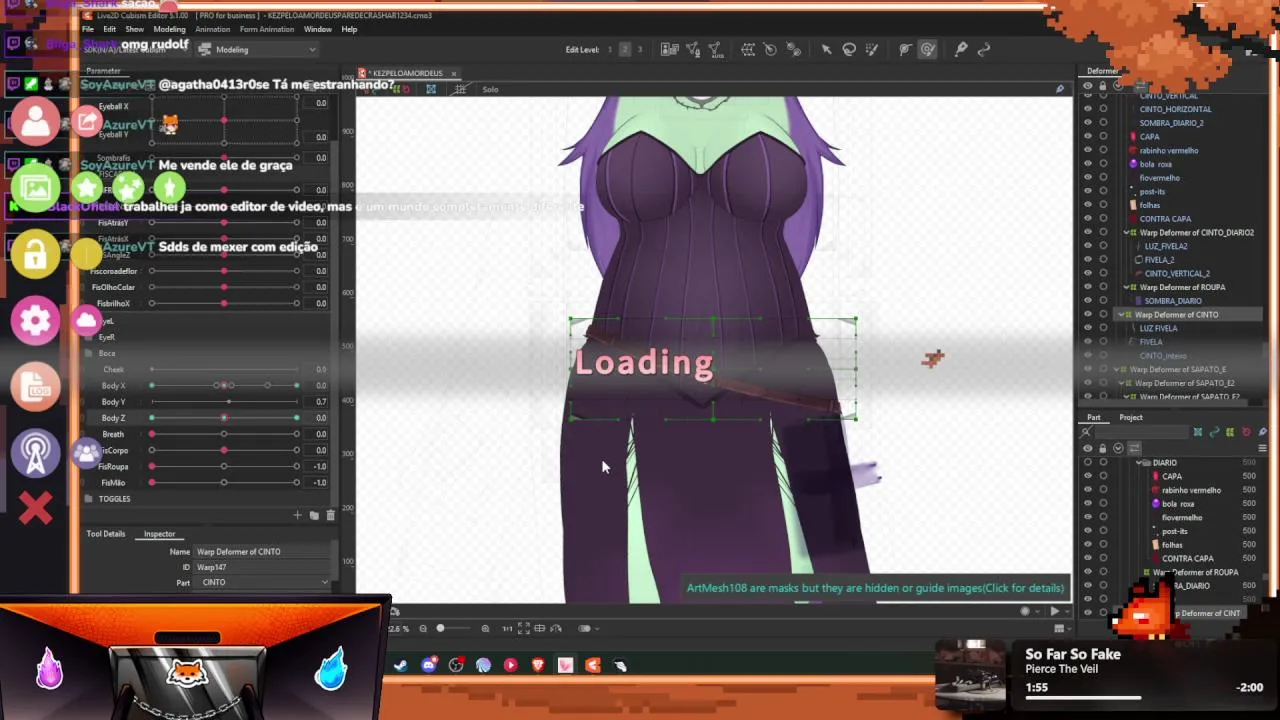Click the blue focus icon in canvas bar

[x=431, y=89]
